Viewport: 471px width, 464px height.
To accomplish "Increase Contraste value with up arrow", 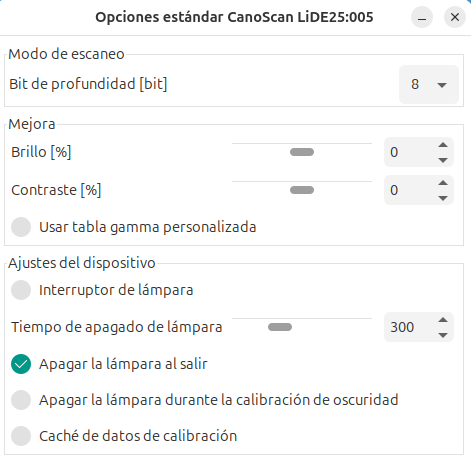I will click(443, 183).
